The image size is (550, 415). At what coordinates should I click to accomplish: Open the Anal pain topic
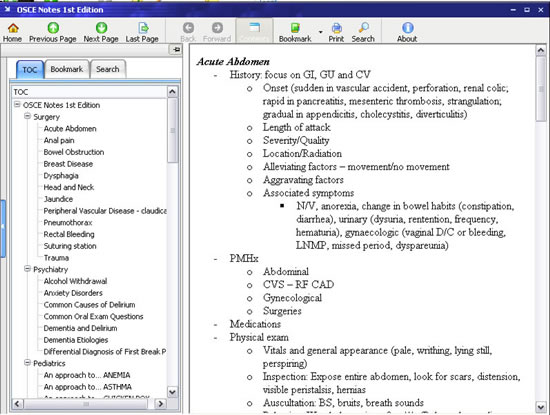pos(59,140)
